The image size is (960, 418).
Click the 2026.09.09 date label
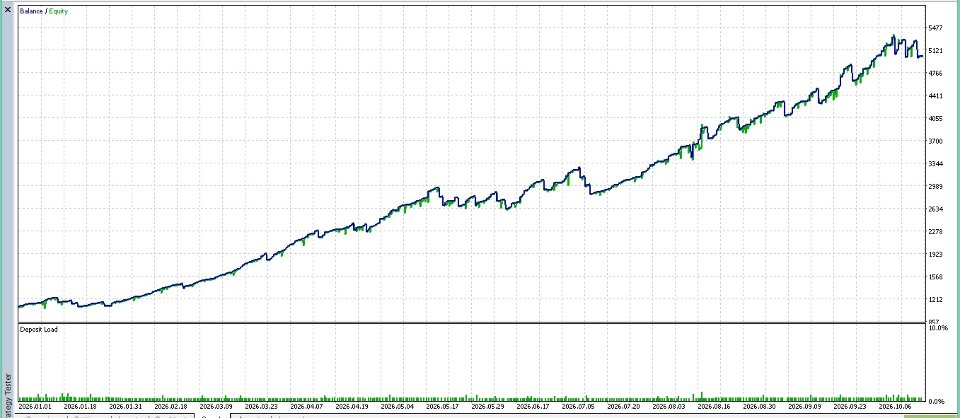804,406
